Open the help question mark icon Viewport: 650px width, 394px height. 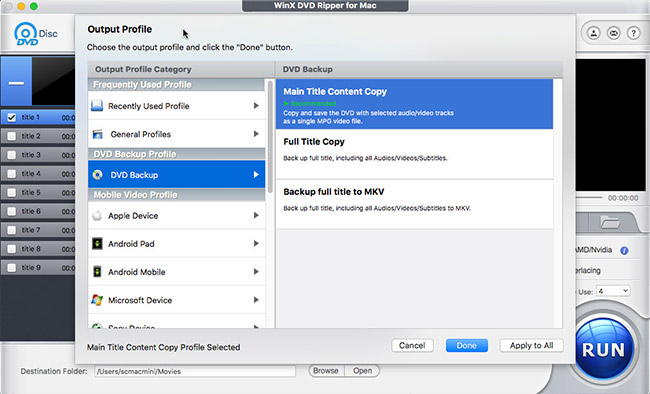click(x=633, y=33)
